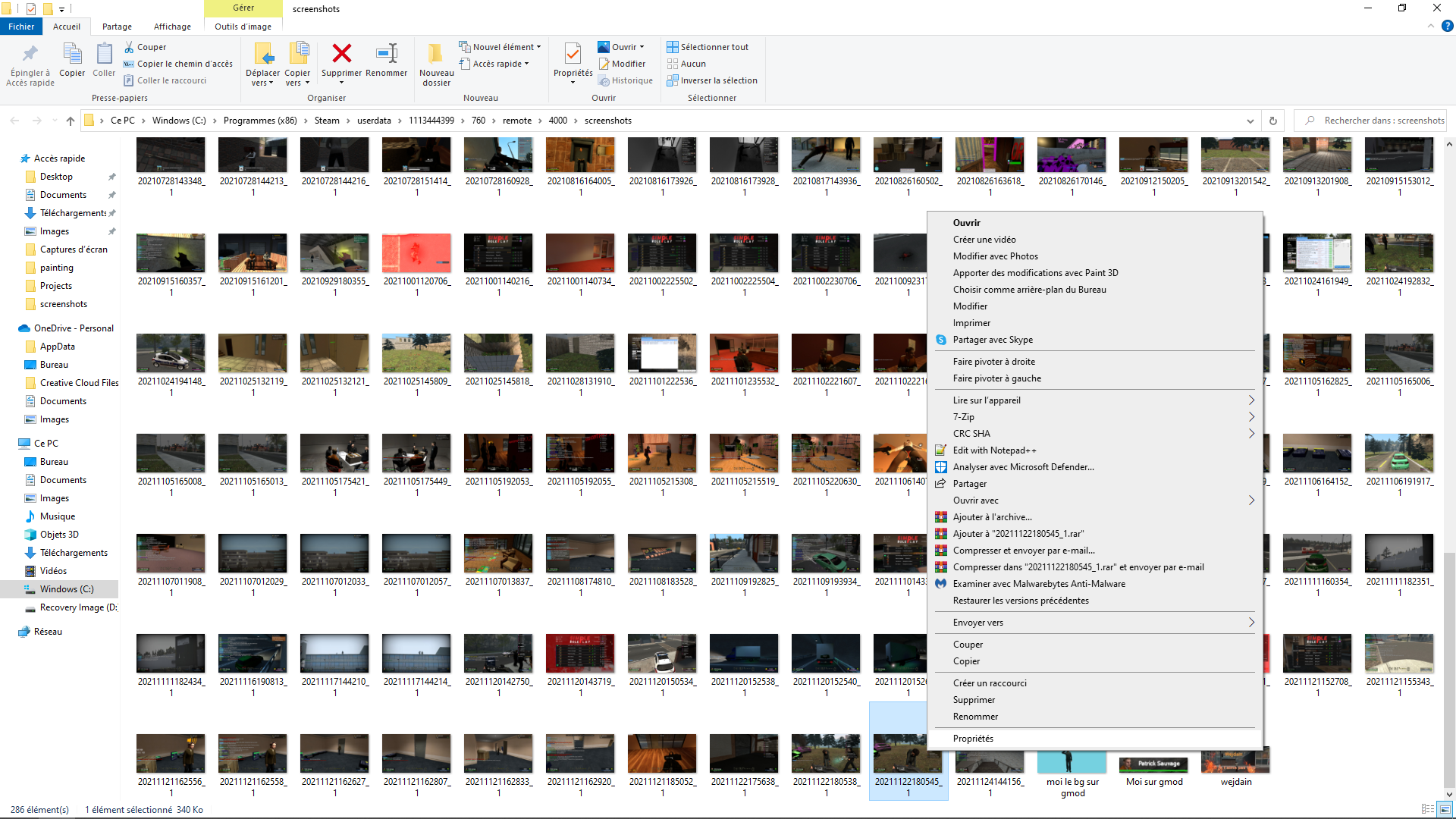Screen dimensions: 1456x819
Task: Select Réseau in the navigation pane
Action: pos(48,632)
